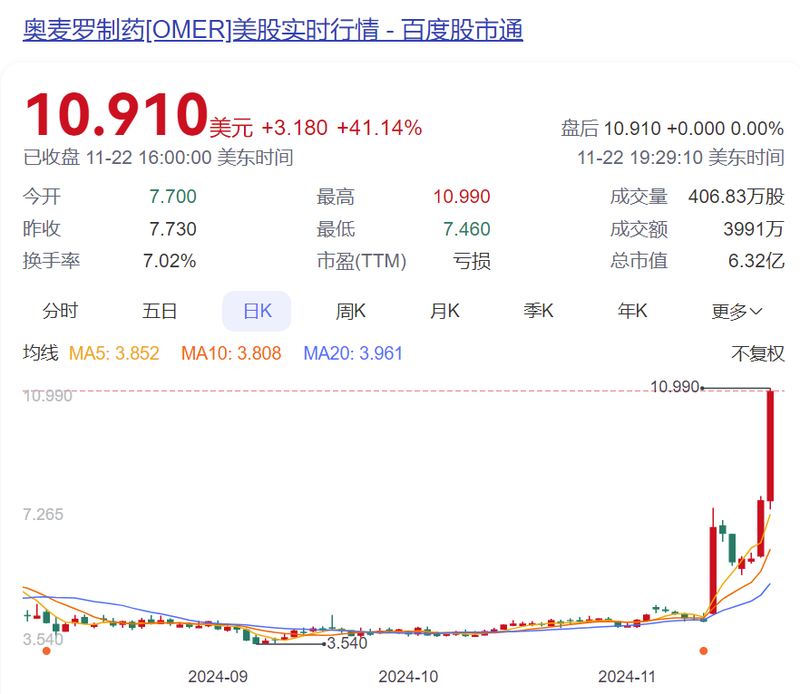Click the MA20 moving average label
The width and height of the screenshot is (800, 694).
pyautogui.click(x=353, y=353)
